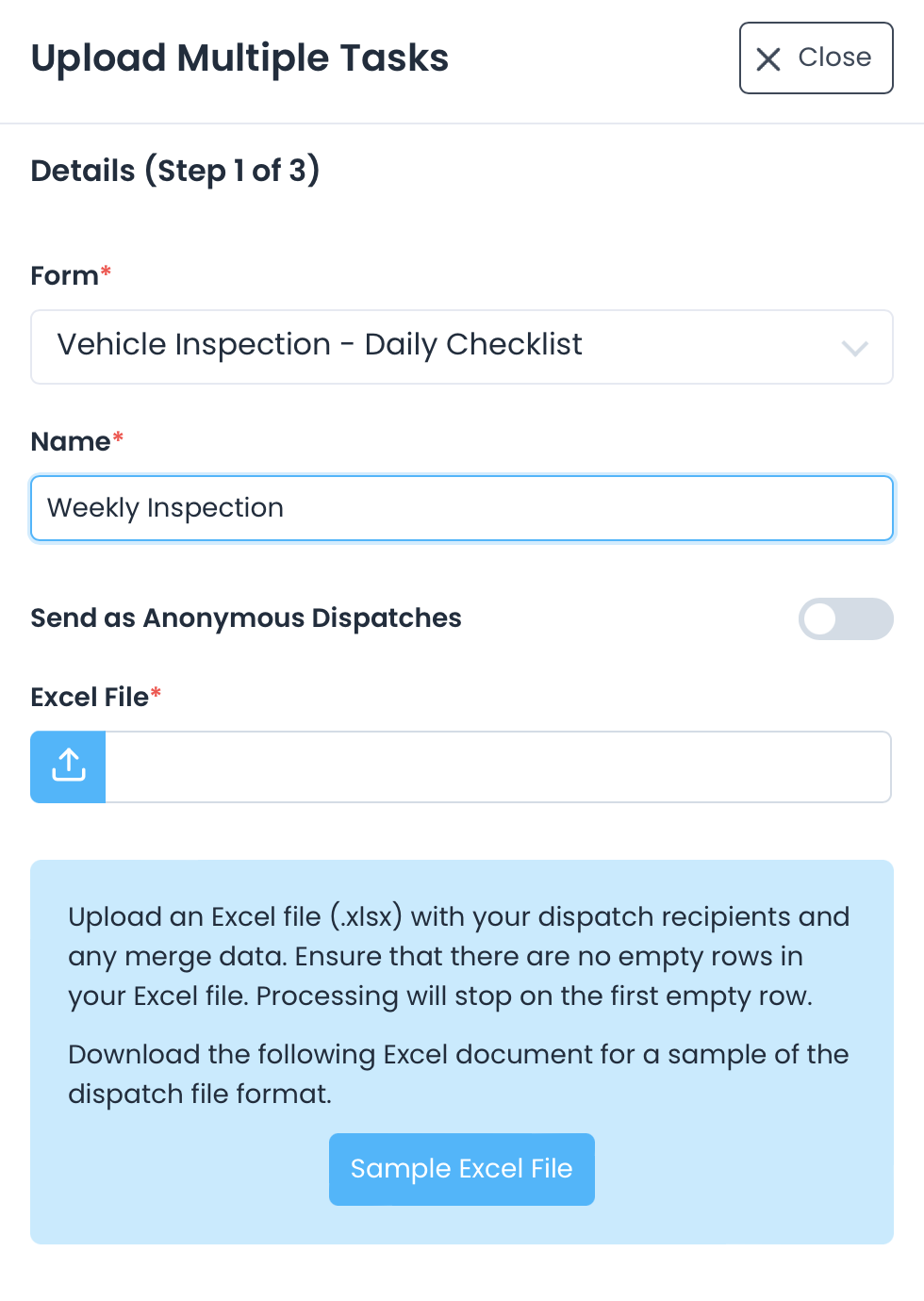Screen dimensions: 924x1301
Task: Focus the Name input field
Action: (462, 508)
